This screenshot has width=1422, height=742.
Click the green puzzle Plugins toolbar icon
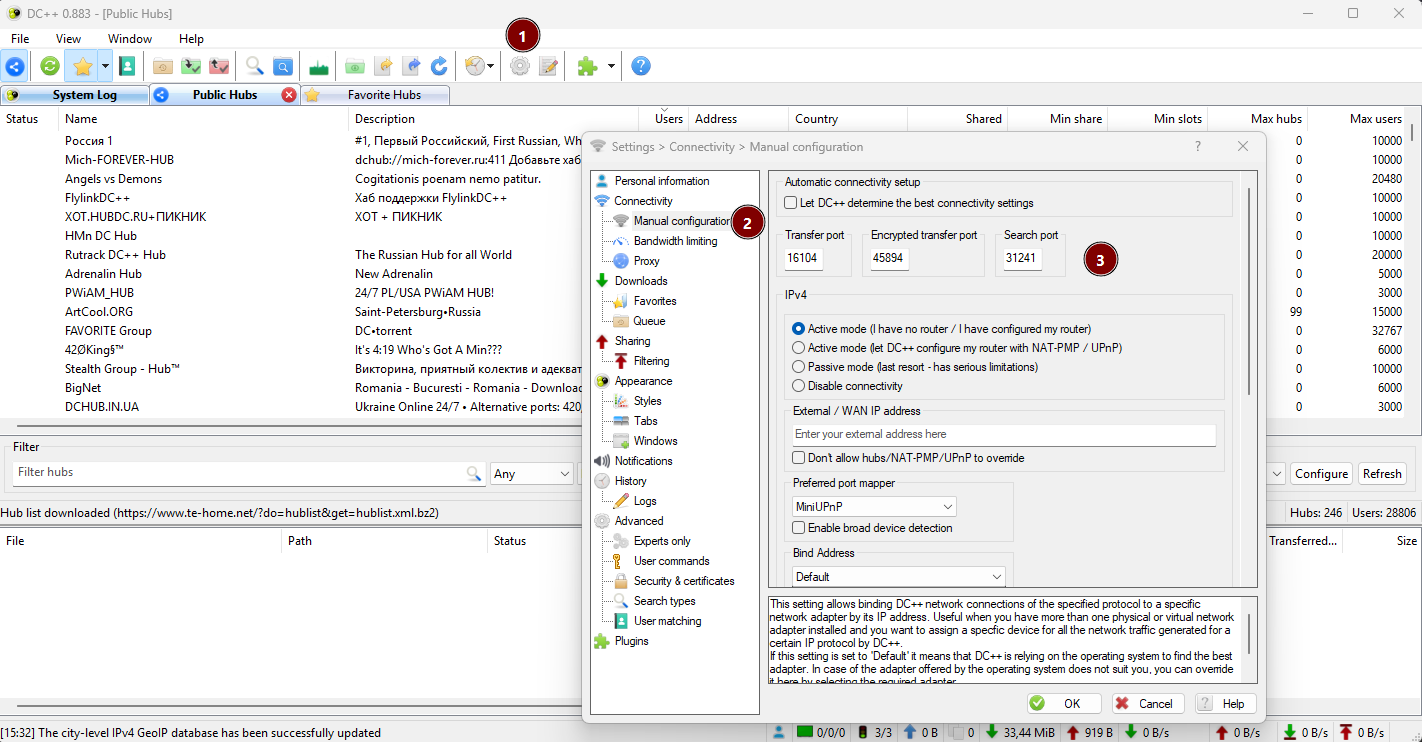coord(588,66)
